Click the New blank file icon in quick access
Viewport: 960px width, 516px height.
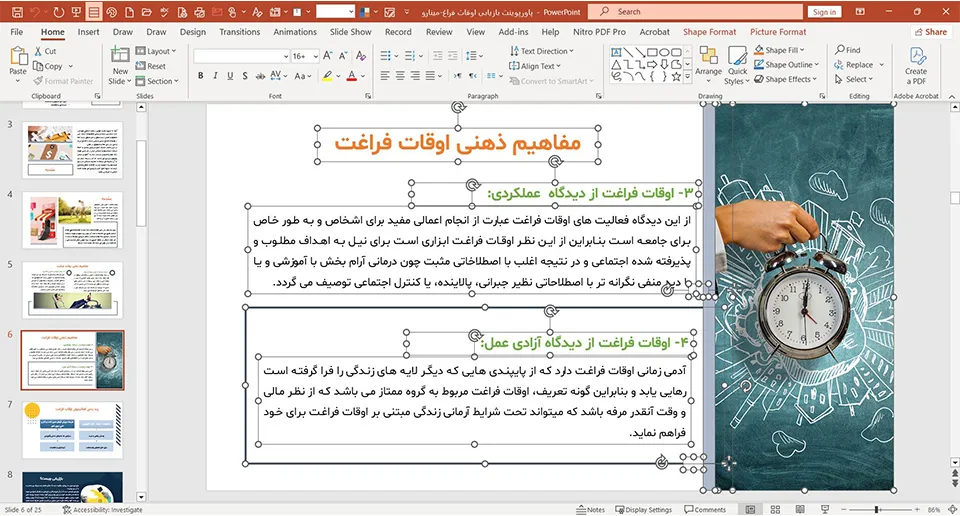129,12
